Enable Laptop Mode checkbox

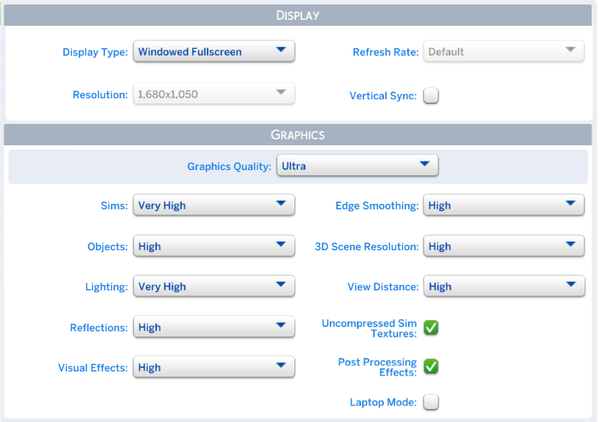431,402
